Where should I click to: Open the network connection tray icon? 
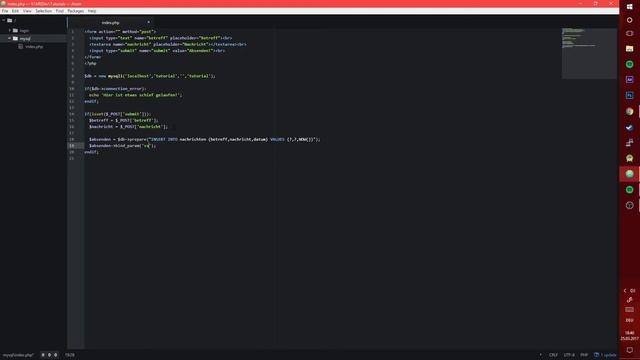(x=629, y=300)
